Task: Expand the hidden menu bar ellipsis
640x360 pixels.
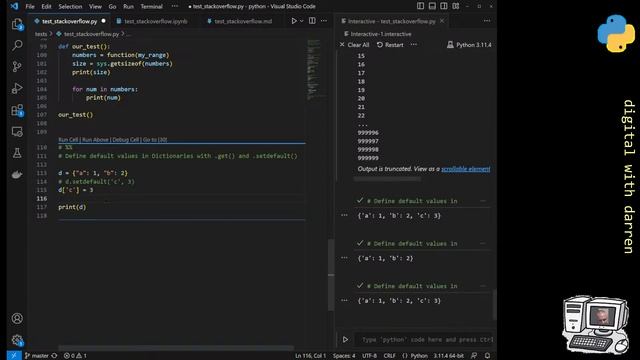Action: tap(175, 7)
